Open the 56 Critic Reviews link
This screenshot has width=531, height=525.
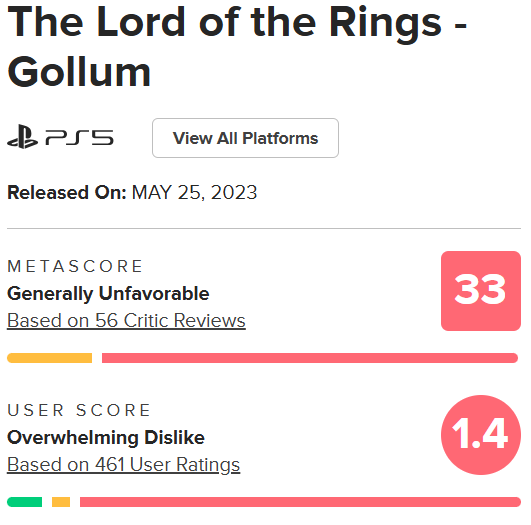[x=126, y=320]
